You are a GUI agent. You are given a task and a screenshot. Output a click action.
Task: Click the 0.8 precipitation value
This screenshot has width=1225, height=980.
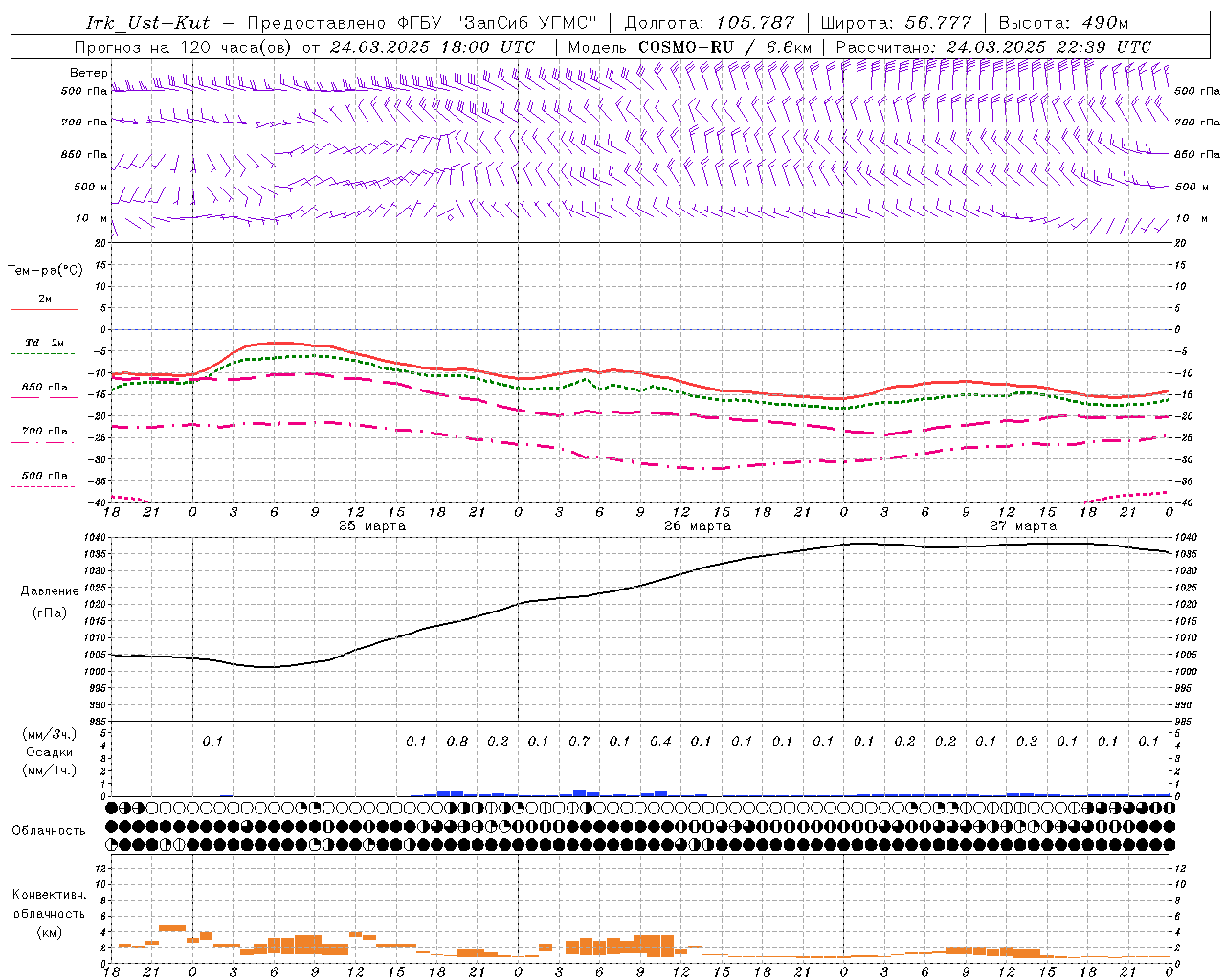457,741
